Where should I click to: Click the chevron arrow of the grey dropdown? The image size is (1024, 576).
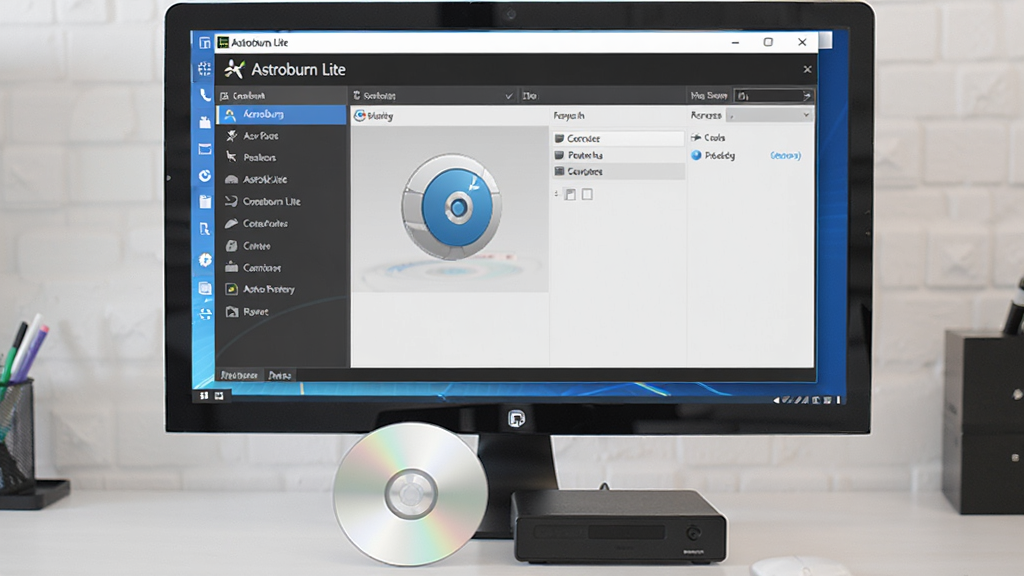806,115
